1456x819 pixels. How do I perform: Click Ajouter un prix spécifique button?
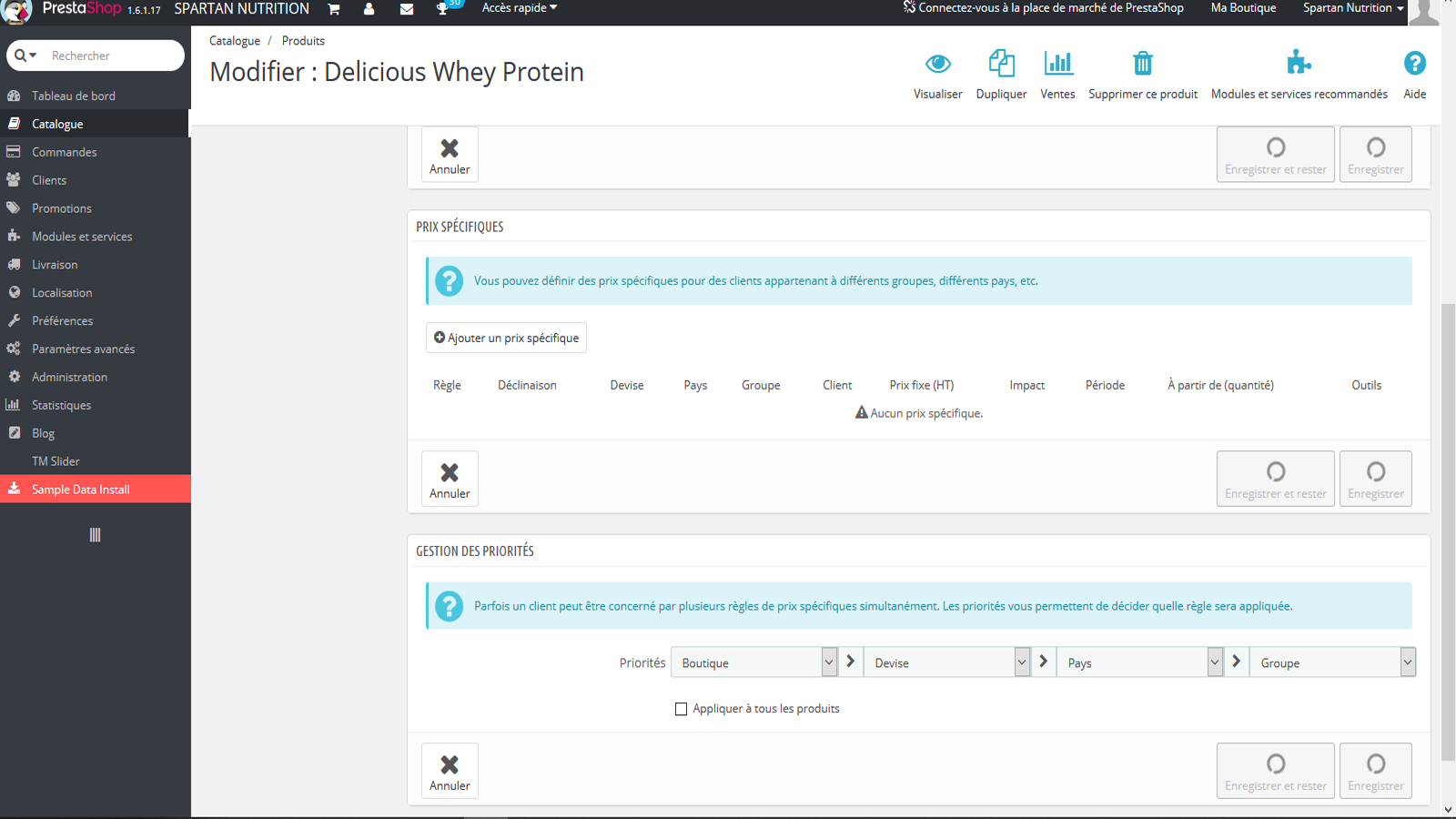pos(506,338)
